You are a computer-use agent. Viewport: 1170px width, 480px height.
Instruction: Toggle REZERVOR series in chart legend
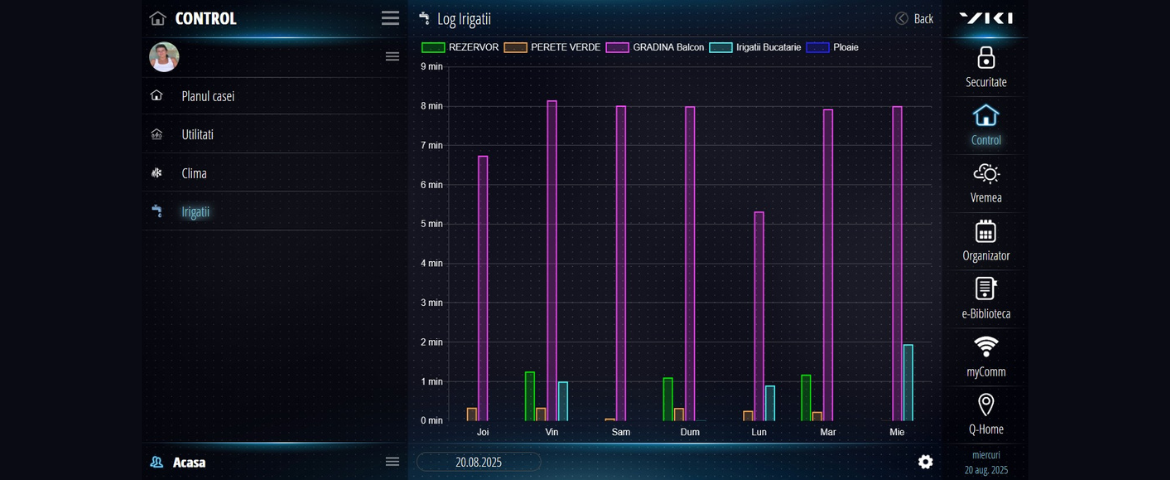(x=460, y=47)
